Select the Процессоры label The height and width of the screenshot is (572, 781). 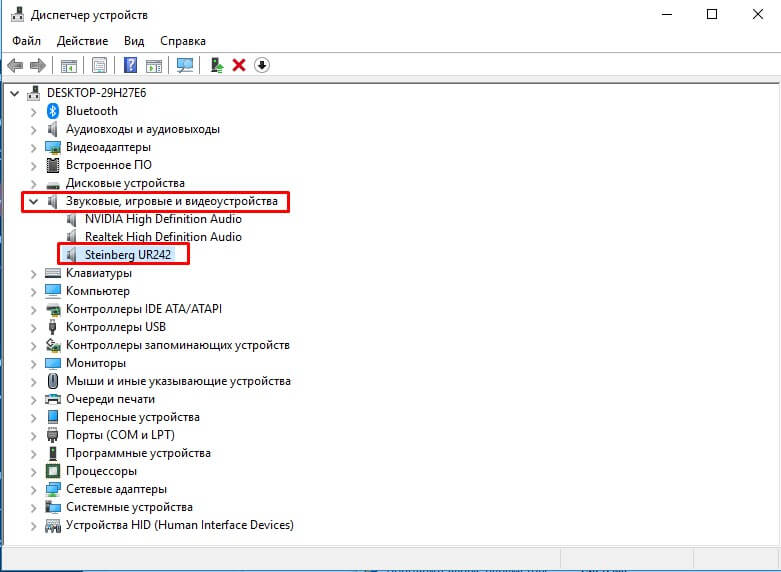[101, 471]
